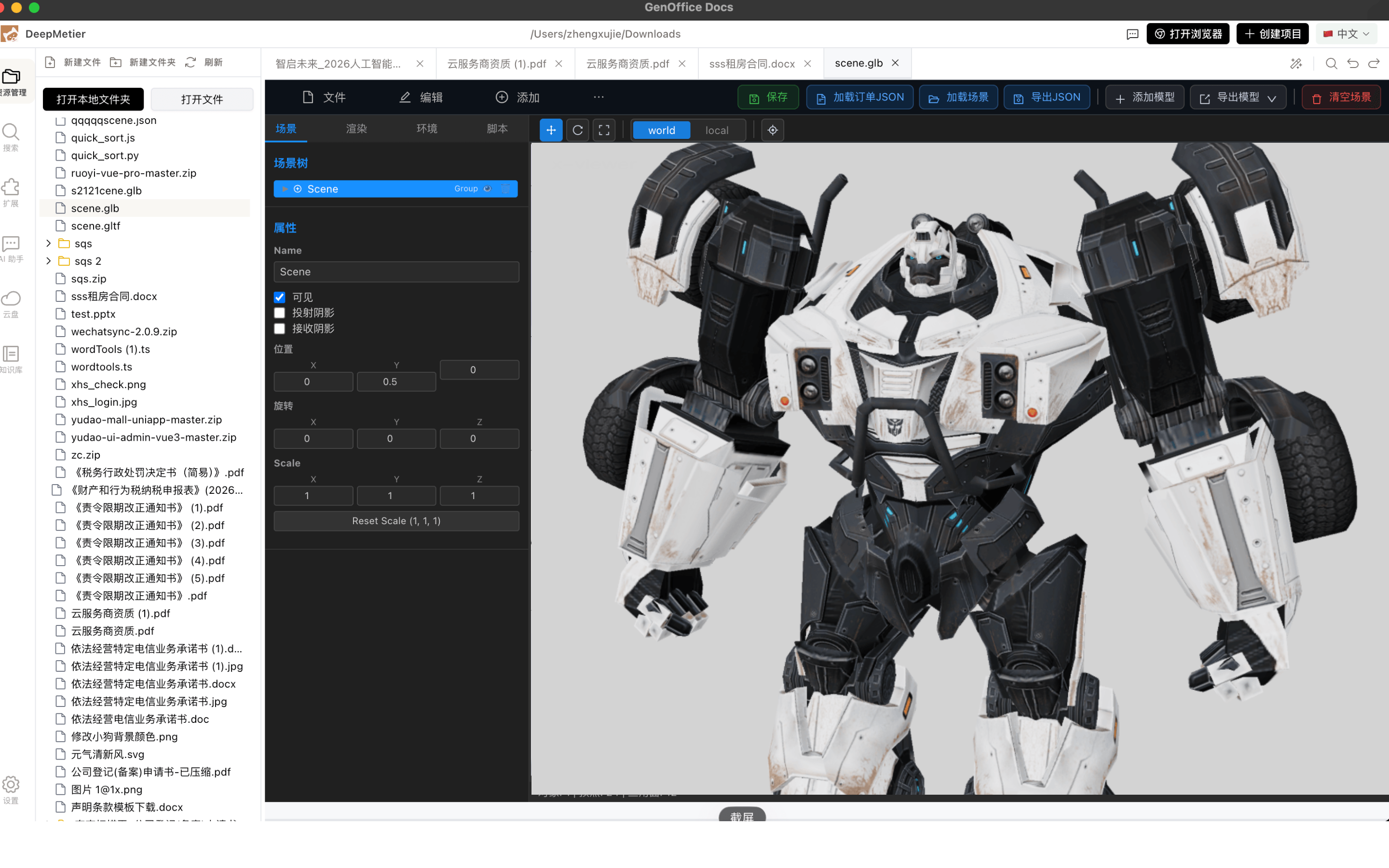
Task: Open the AI 助手 sidebar panel
Action: point(11,248)
